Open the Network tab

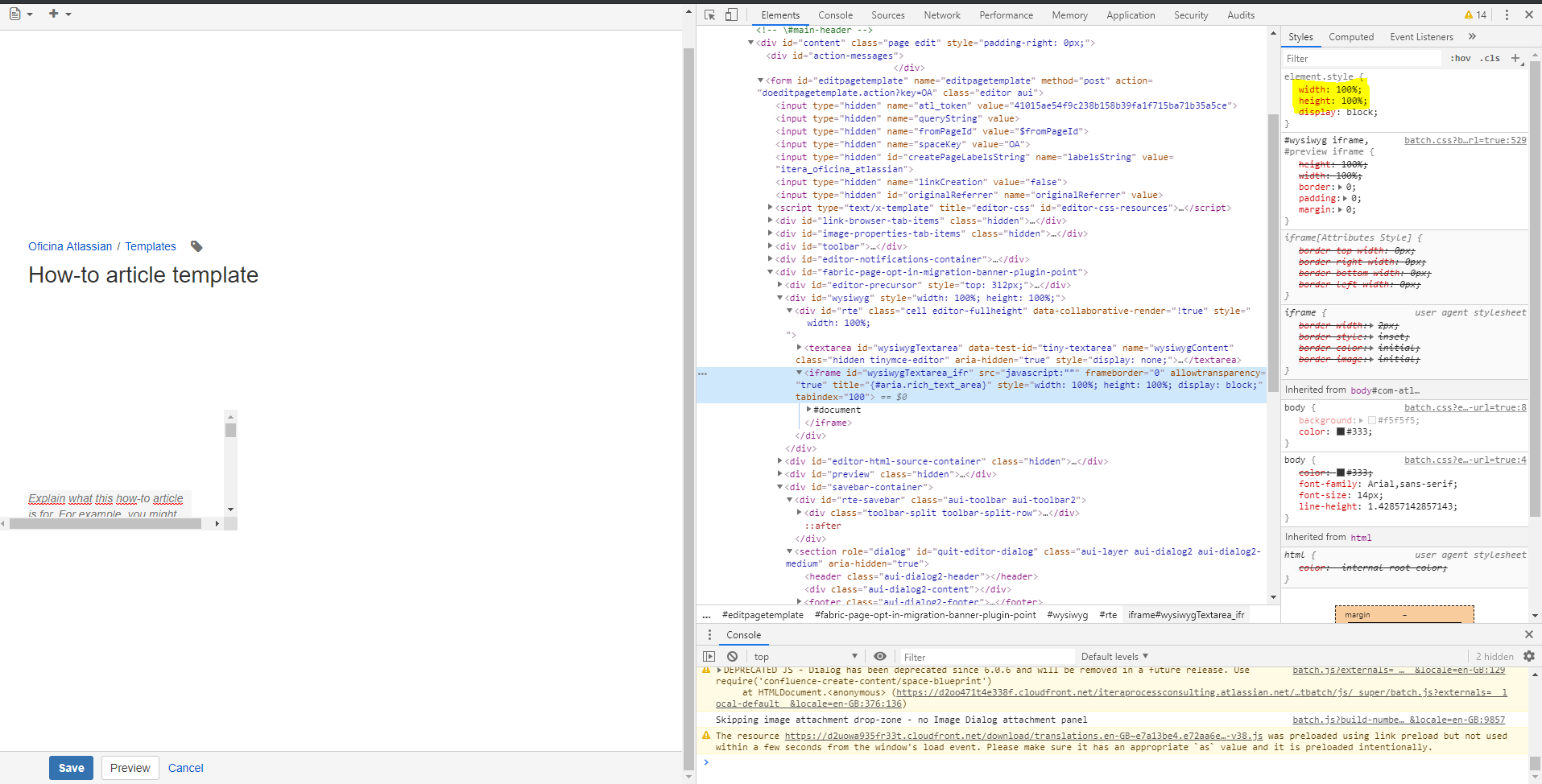(x=942, y=14)
